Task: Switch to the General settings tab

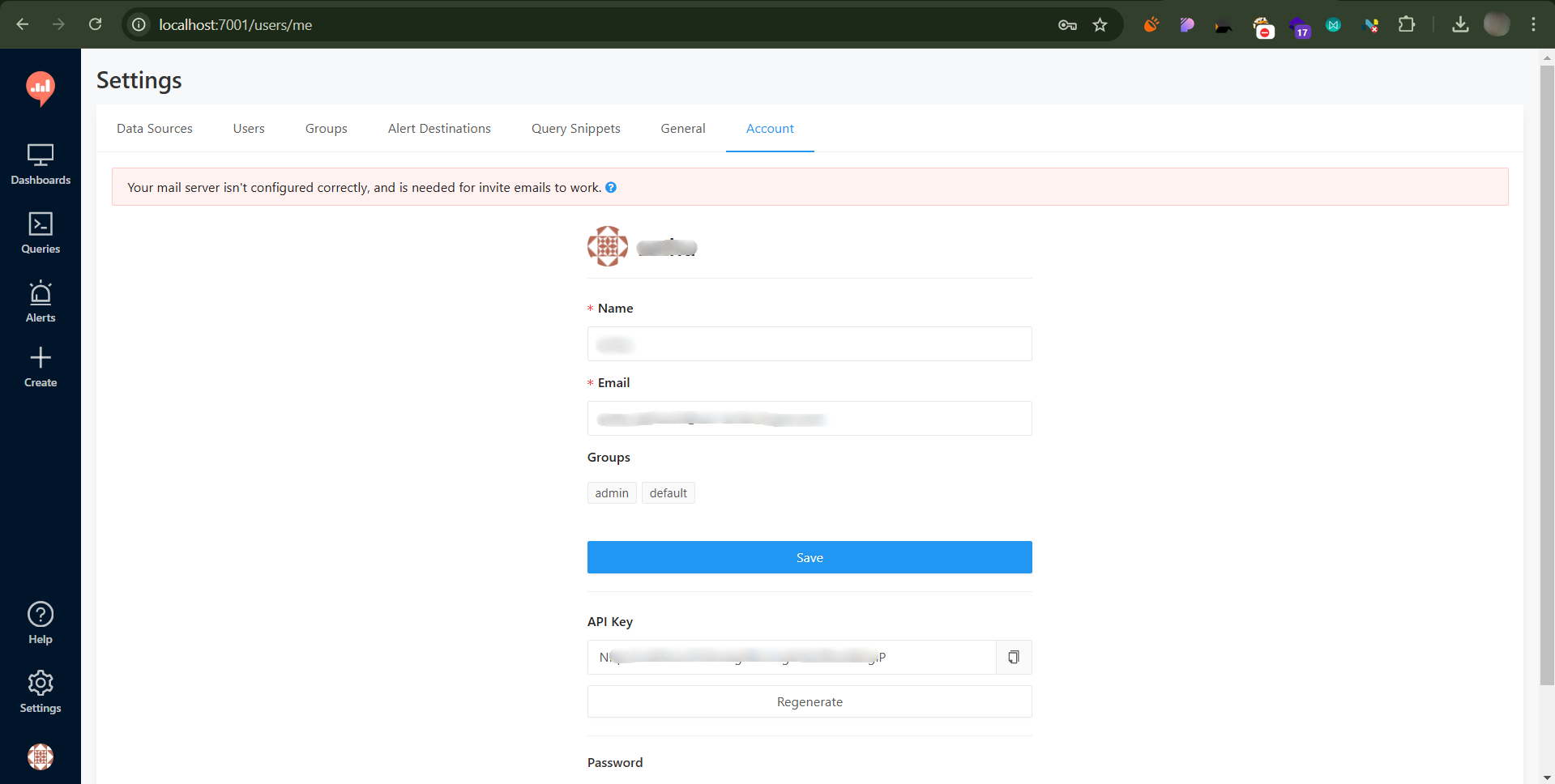Action: pyautogui.click(x=682, y=128)
